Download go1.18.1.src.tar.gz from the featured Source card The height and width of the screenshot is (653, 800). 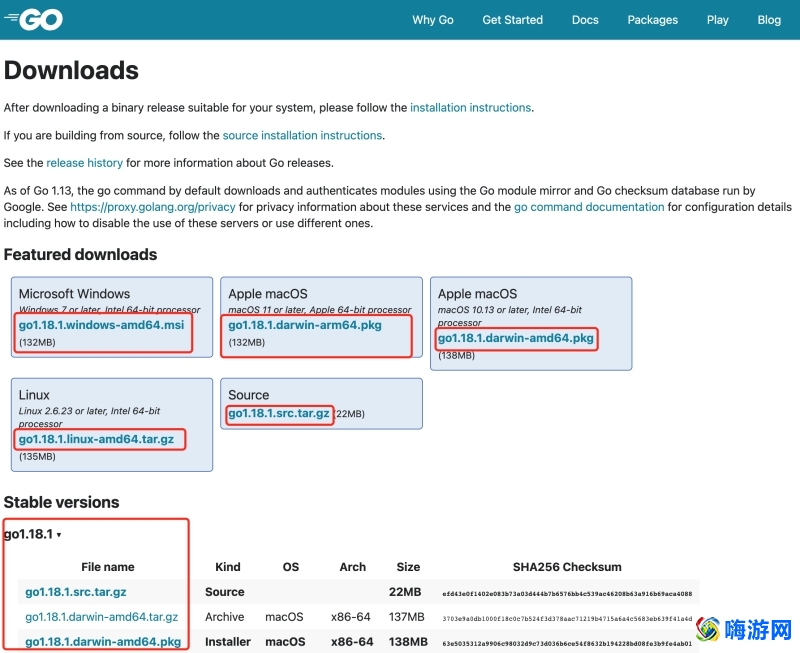point(279,413)
